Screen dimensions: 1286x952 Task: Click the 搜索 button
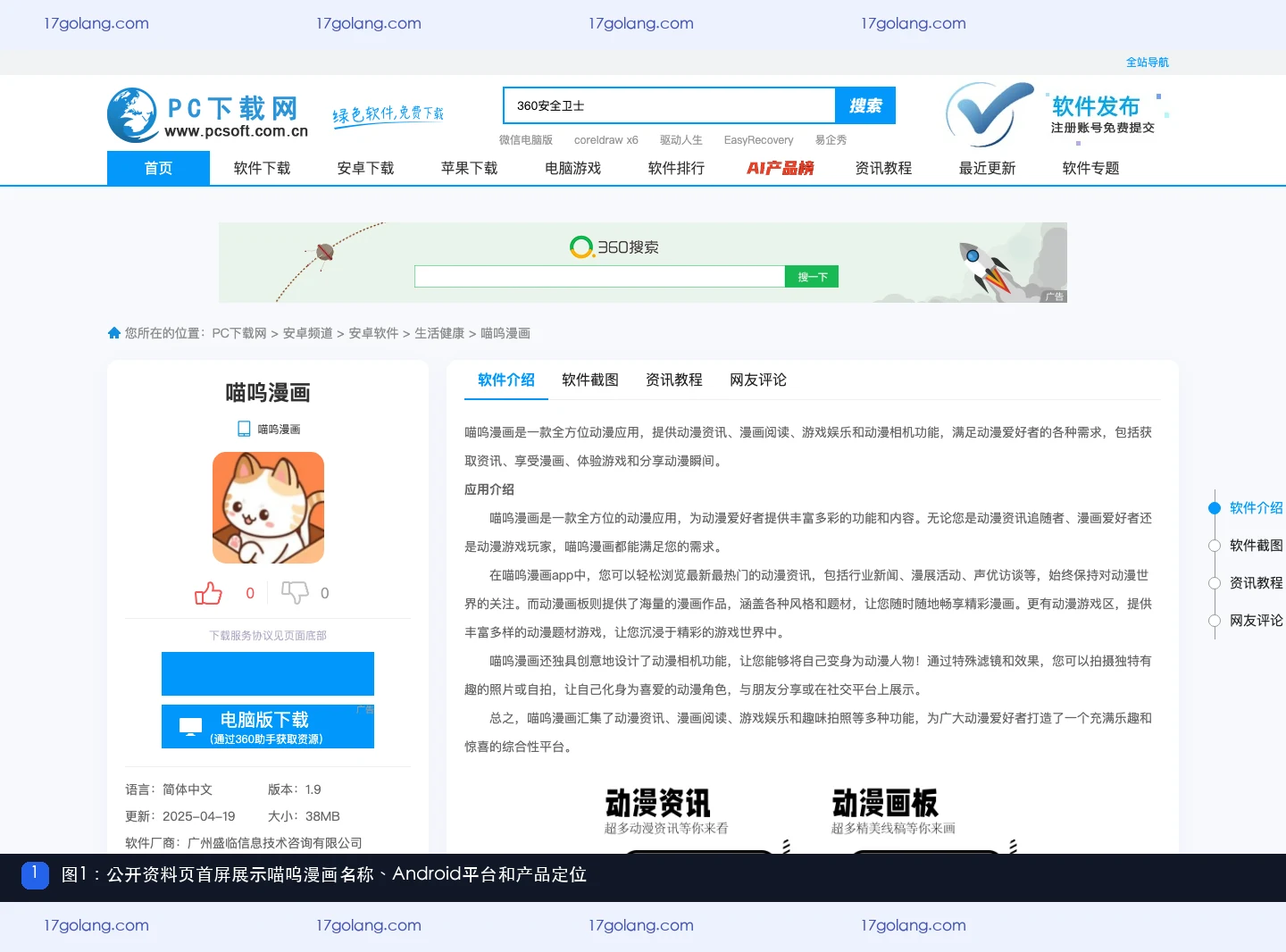(865, 105)
